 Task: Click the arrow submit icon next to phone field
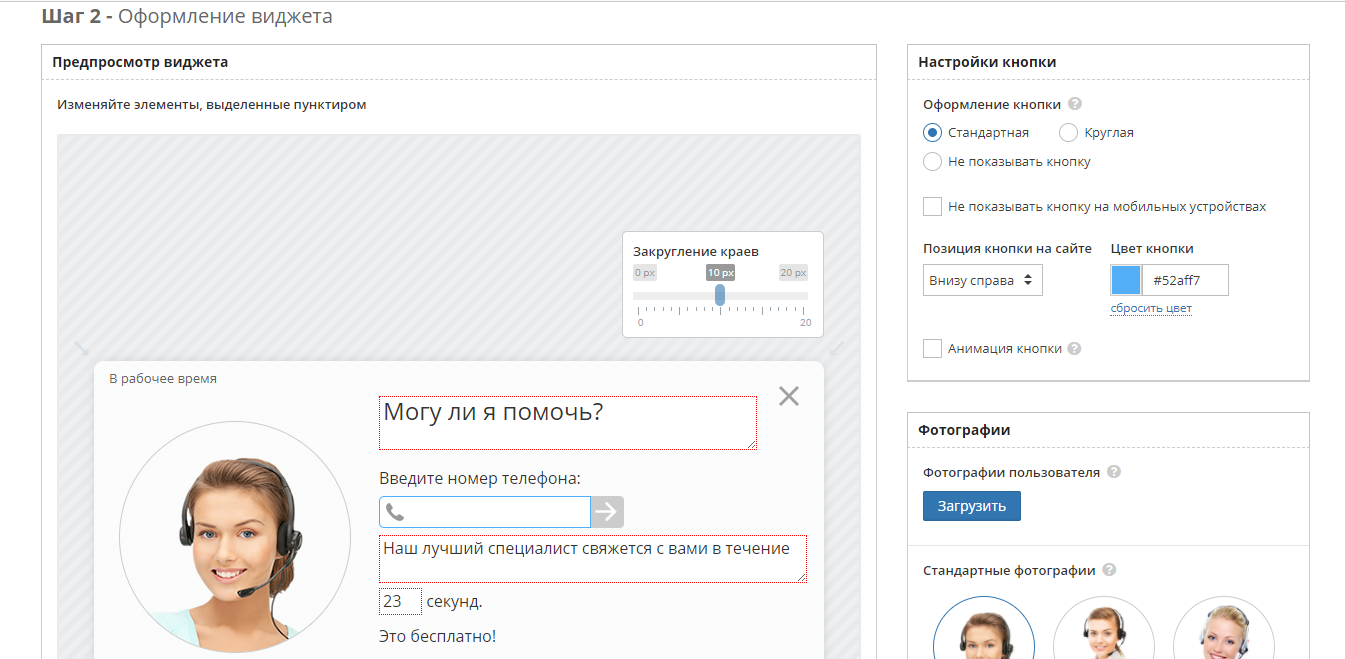[x=608, y=511]
